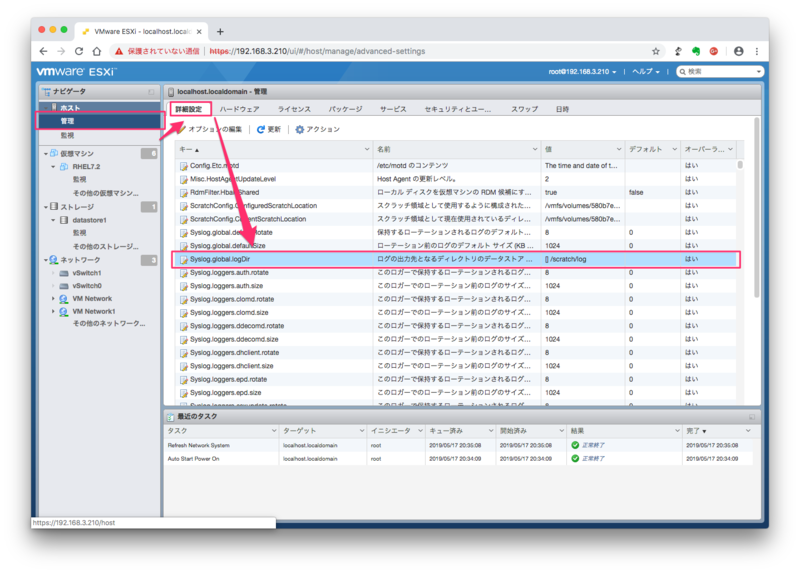Click the settings table vertical scrollbar
The image size is (800, 573).
[740, 165]
